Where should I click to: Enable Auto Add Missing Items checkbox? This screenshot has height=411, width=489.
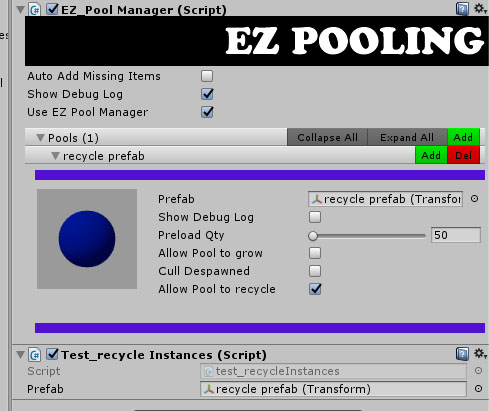[x=207, y=76]
